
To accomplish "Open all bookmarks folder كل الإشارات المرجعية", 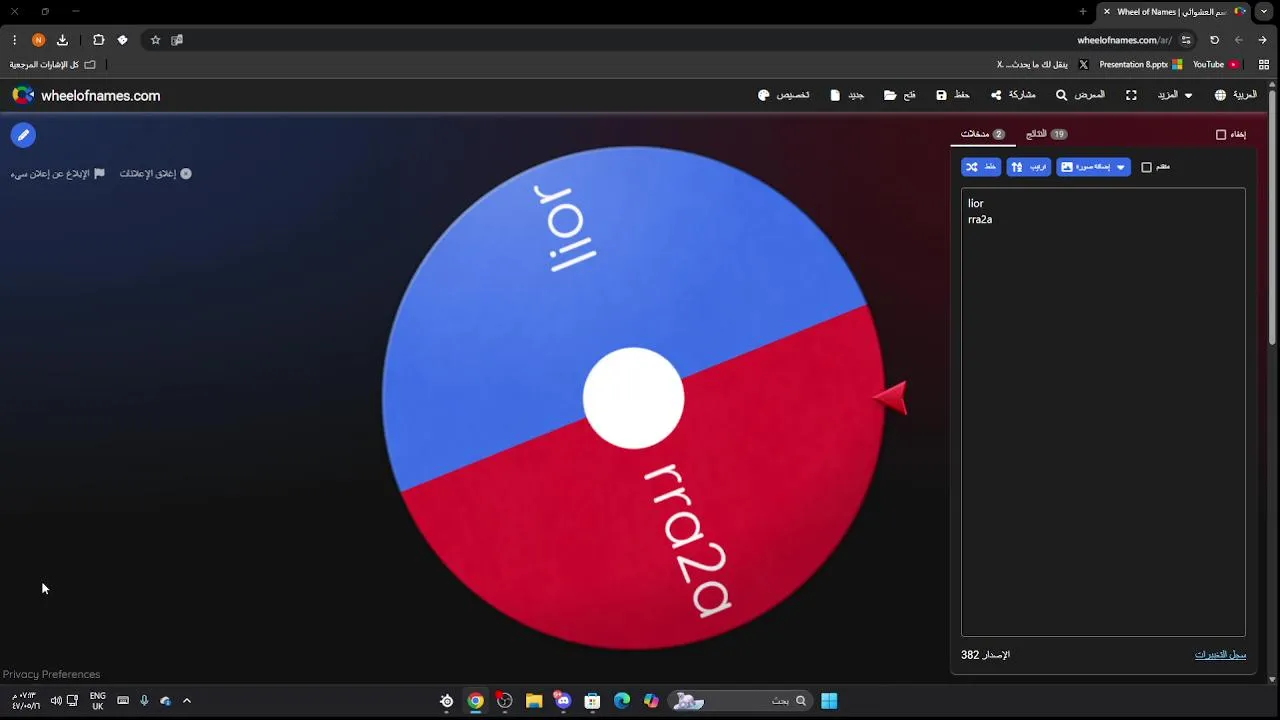I will 53,64.
